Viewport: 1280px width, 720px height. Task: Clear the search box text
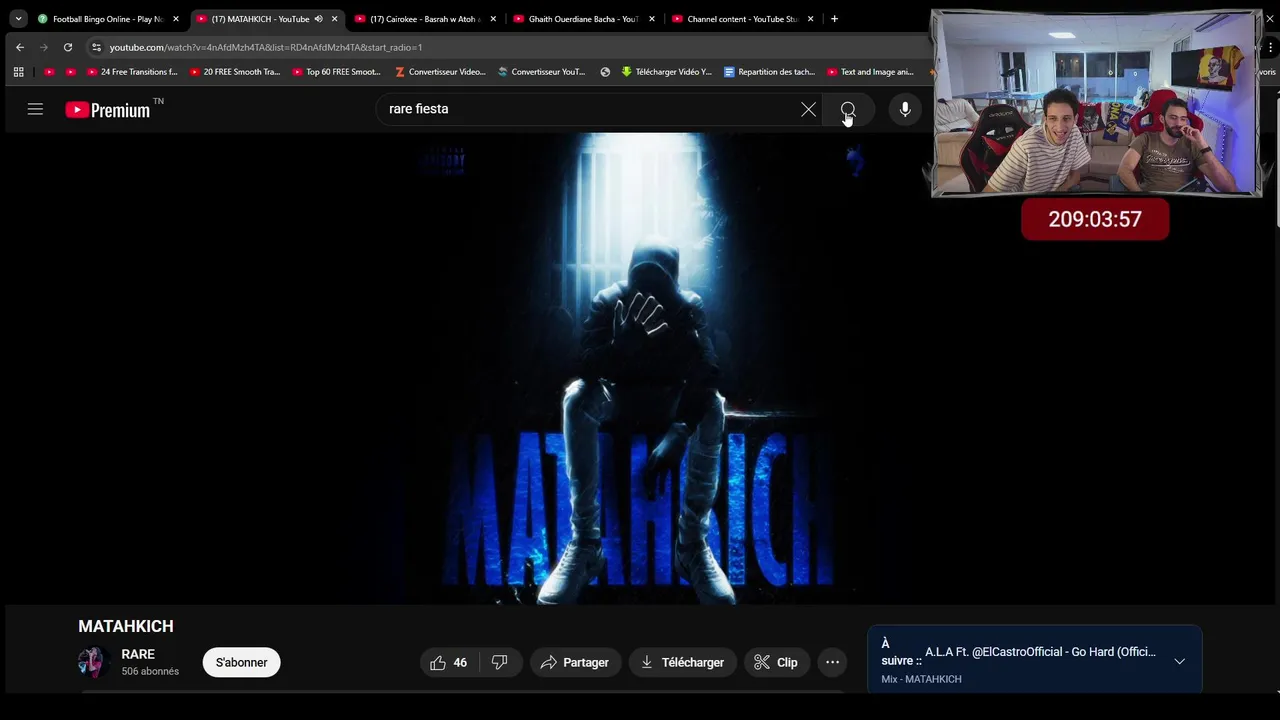tap(808, 109)
